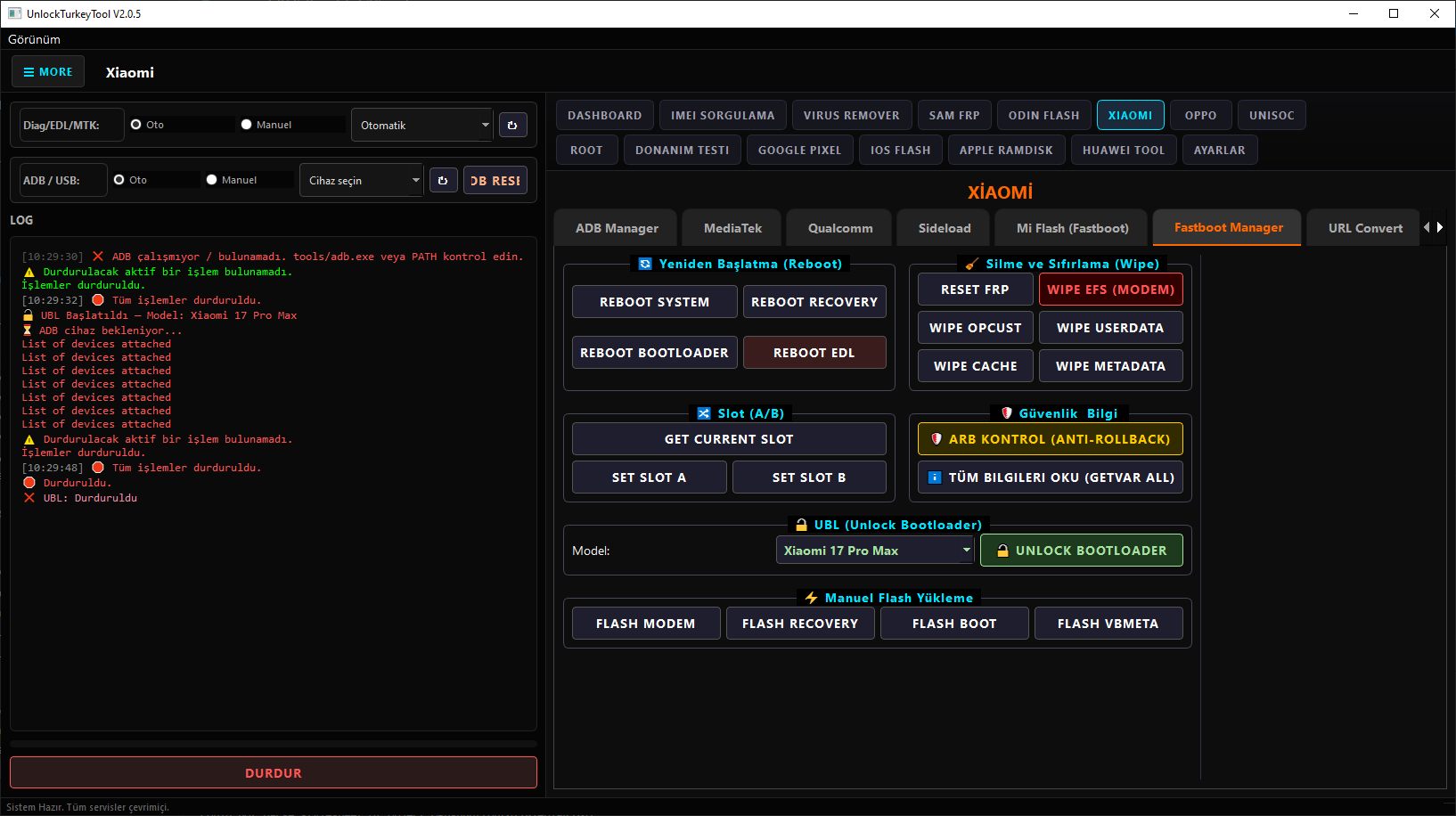Open the hamburger MORE menu
The image size is (1456, 816).
(48, 72)
